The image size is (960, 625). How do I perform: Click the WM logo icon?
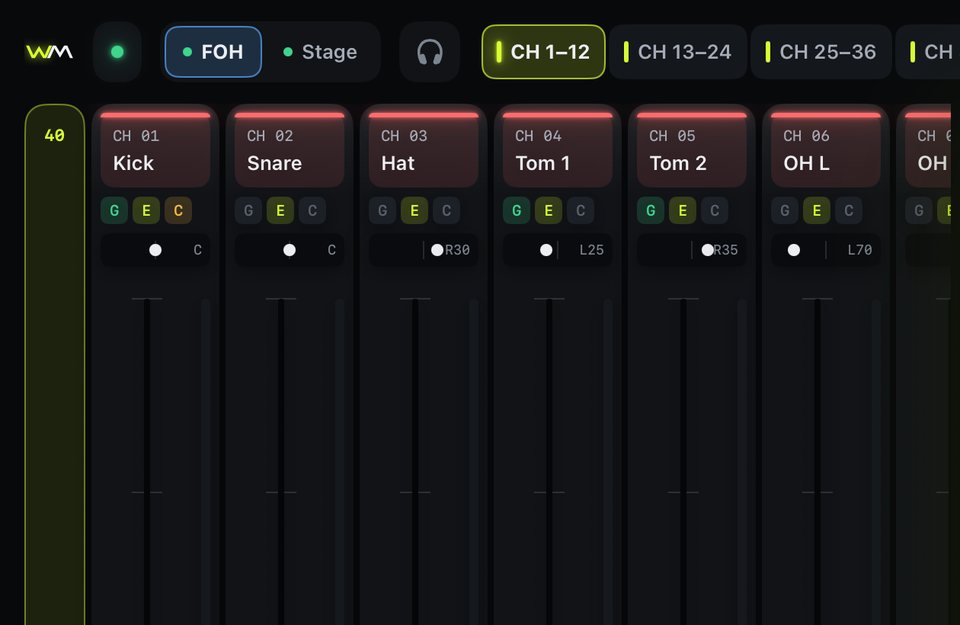[49, 52]
